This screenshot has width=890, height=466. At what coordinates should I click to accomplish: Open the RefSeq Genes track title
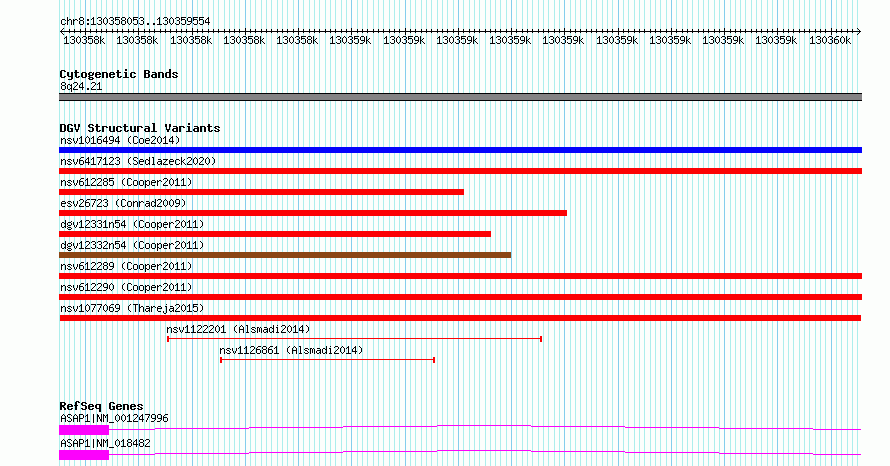click(x=101, y=406)
